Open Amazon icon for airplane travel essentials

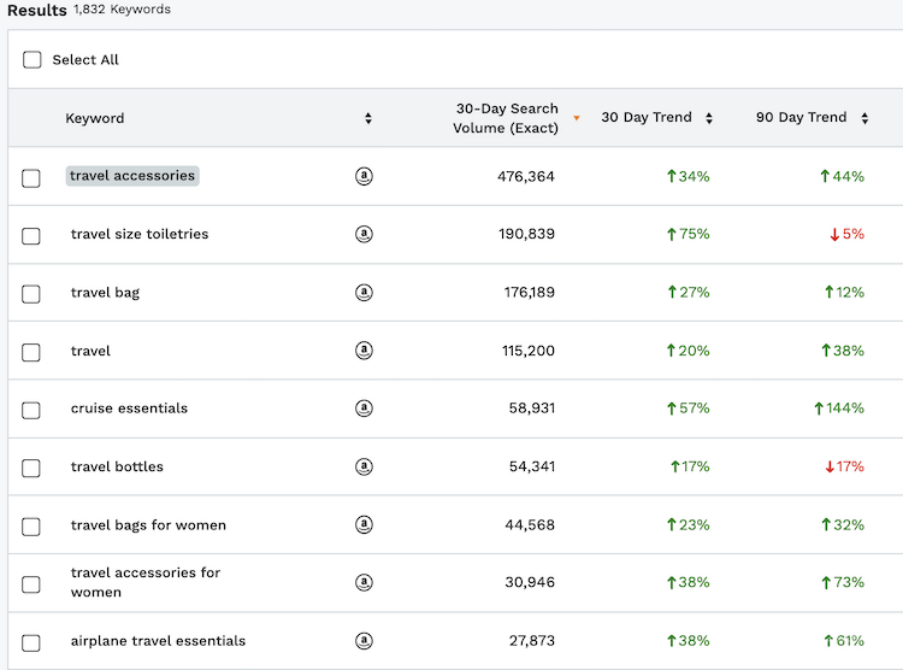click(365, 640)
